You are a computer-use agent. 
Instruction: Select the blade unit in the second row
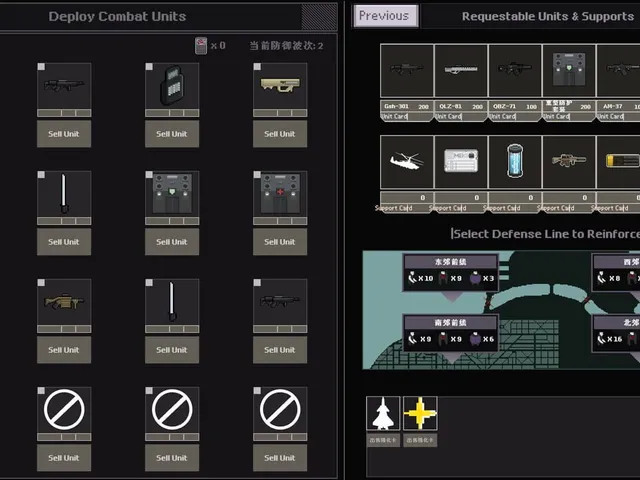(x=64, y=194)
